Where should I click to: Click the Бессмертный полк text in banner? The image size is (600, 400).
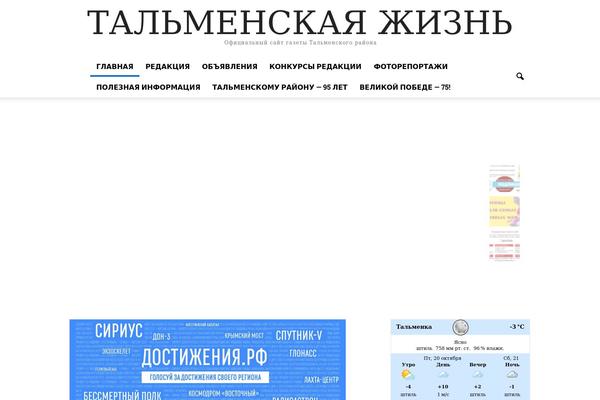point(122,395)
